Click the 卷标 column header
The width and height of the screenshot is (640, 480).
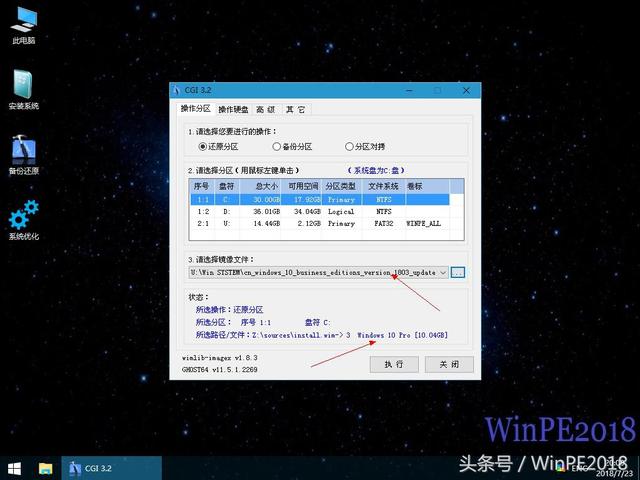pyautogui.click(x=427, y=186)
